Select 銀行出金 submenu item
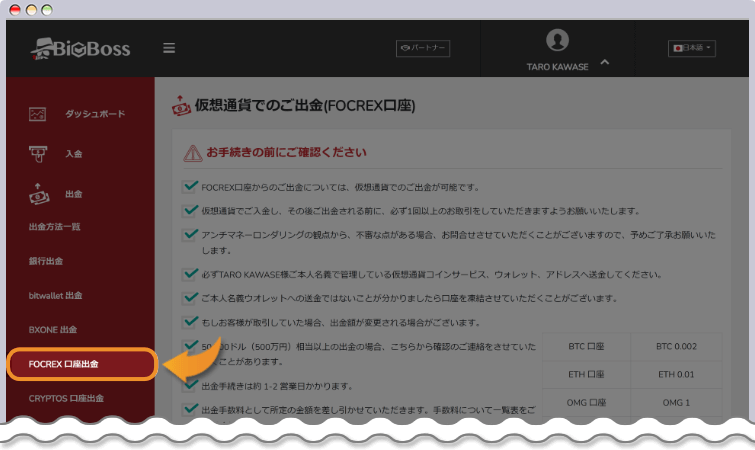This screenshot has height=450, width=755. tap(46, 261)
